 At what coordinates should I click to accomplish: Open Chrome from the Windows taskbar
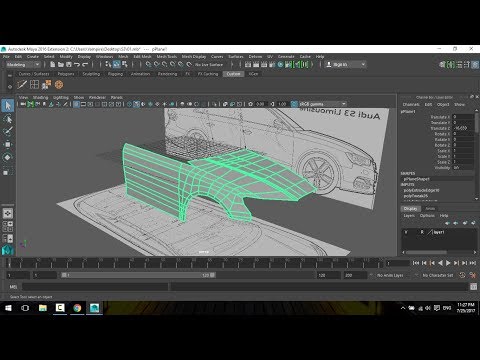coord(77,308)
